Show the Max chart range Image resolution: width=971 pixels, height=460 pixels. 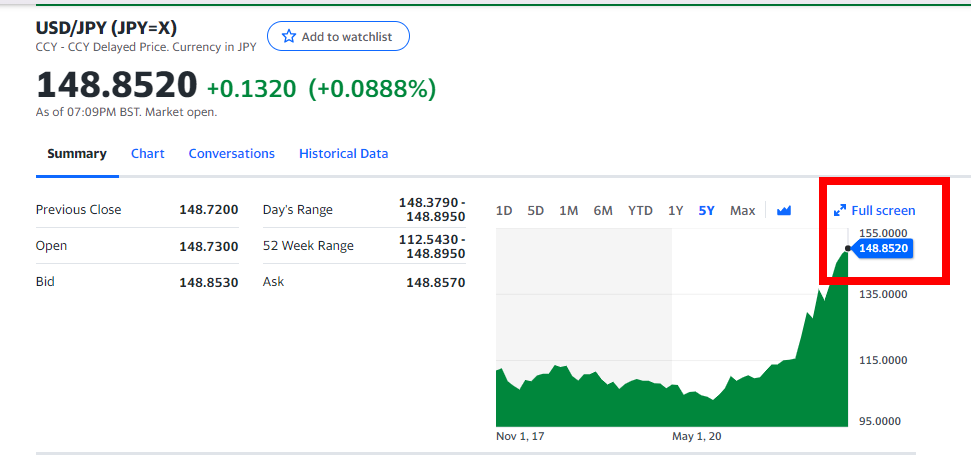[742, 210]
